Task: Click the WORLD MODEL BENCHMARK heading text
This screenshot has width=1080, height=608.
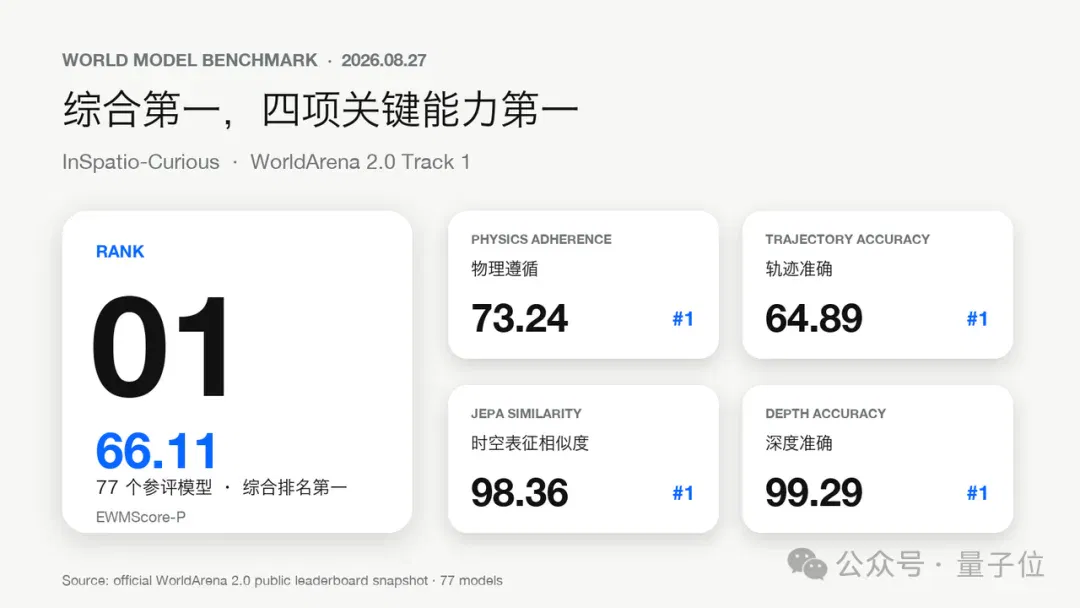Action: [x=190, y=61]
